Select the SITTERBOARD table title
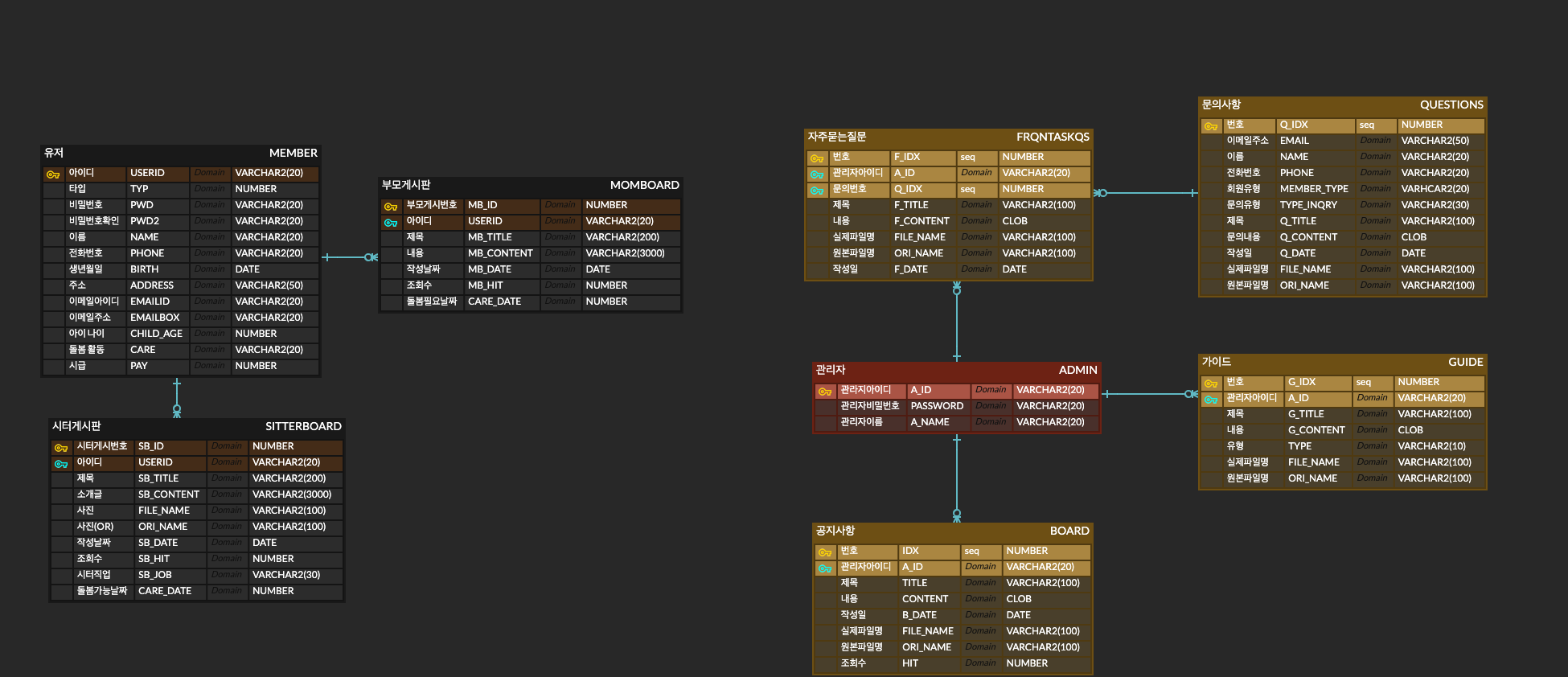The width and height of the screenshot is (1568, 677). 303,426
